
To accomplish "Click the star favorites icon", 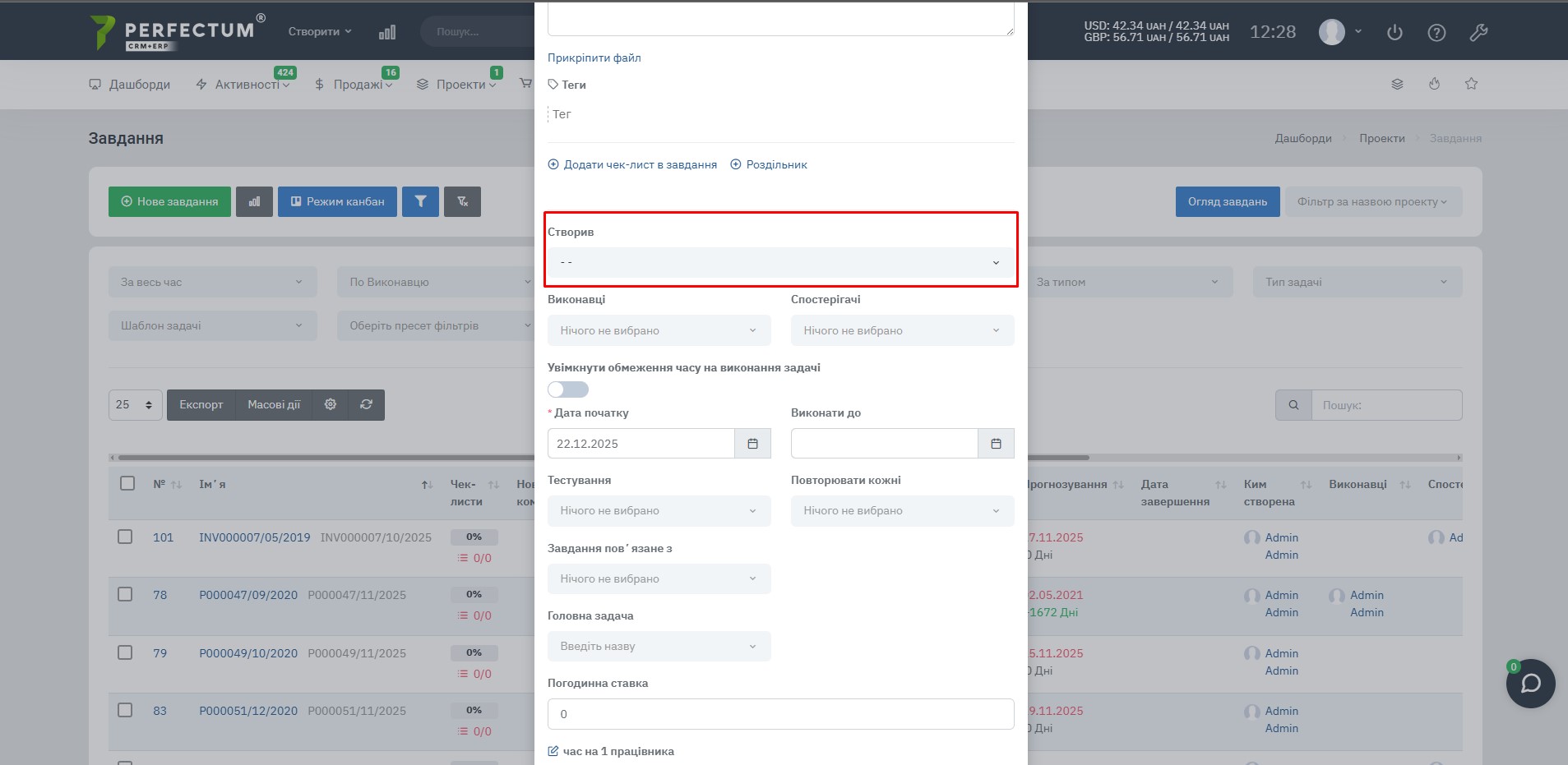I will click(1471, 84).
